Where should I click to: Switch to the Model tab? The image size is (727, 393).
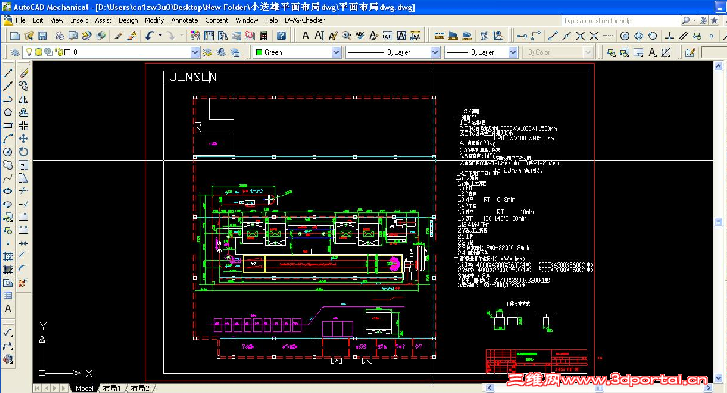pos(84,388)
